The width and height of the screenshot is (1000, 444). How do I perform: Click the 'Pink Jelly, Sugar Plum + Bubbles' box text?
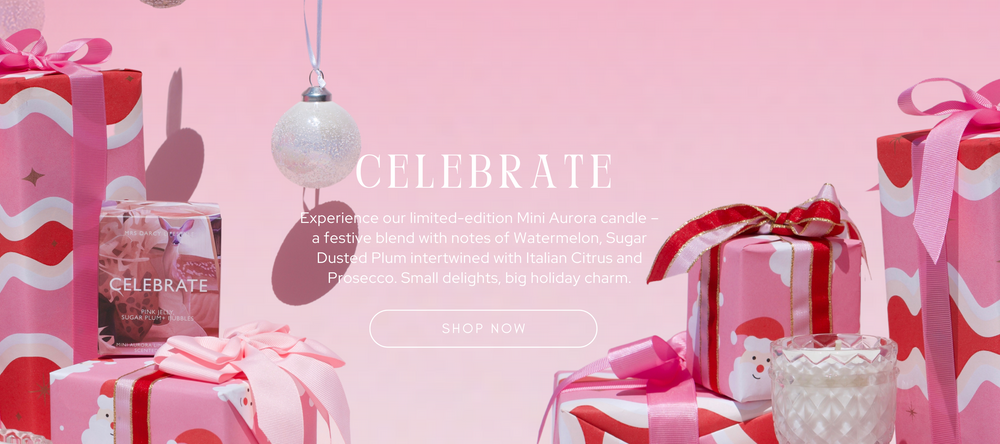pos(159,313)
